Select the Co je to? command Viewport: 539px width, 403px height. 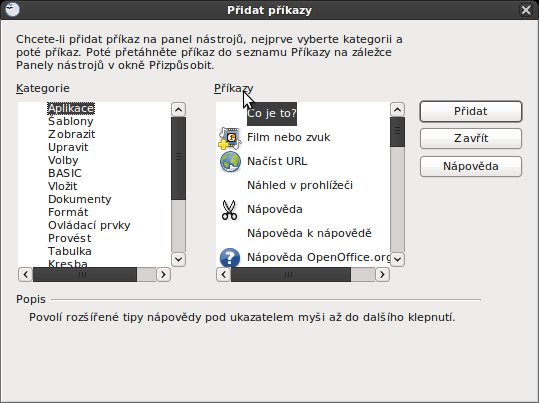pos(272,113)
